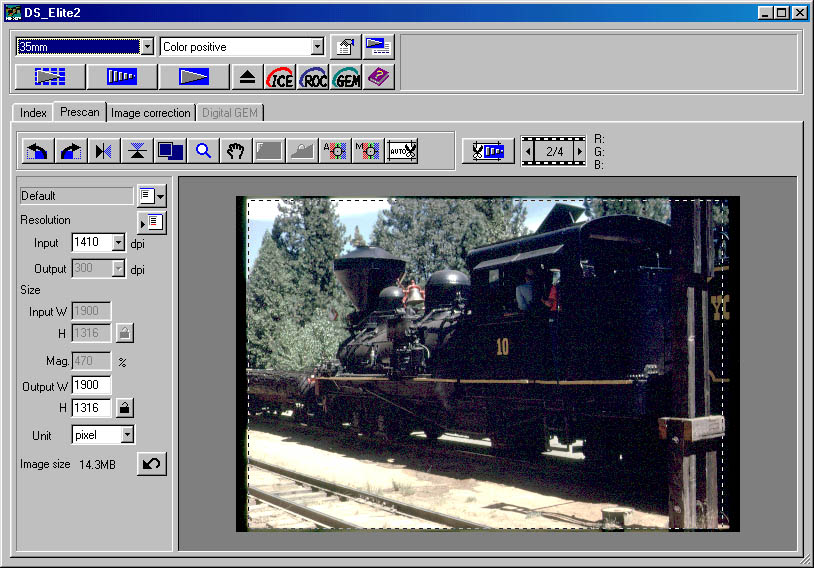Screen dimensions: 814x568
Task: Flip the image vertically
Action: [x=137, y=151]
